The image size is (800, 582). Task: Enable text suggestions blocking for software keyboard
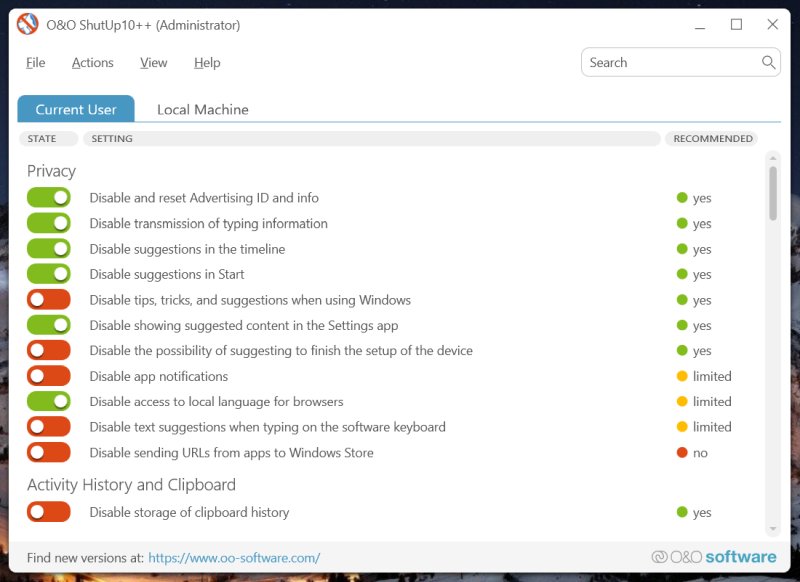(x=48, y=427)
